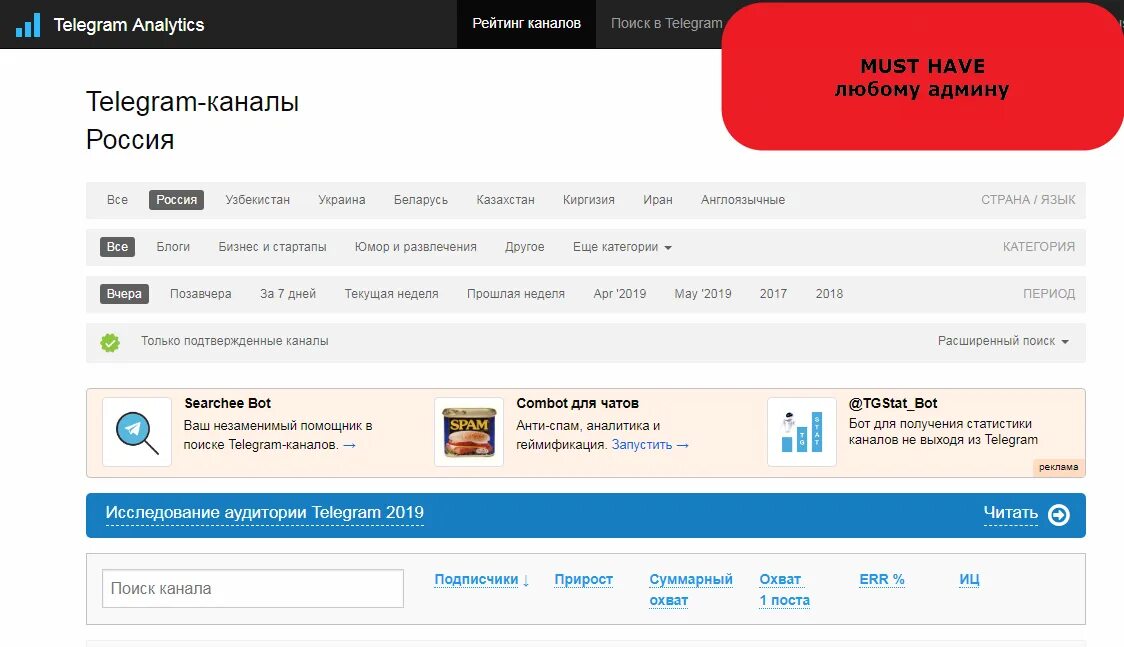The height and width of the screenshot is (647, 1124).
Task: Open the Searchee Bot title link
Action: click(x=227, y=403)
